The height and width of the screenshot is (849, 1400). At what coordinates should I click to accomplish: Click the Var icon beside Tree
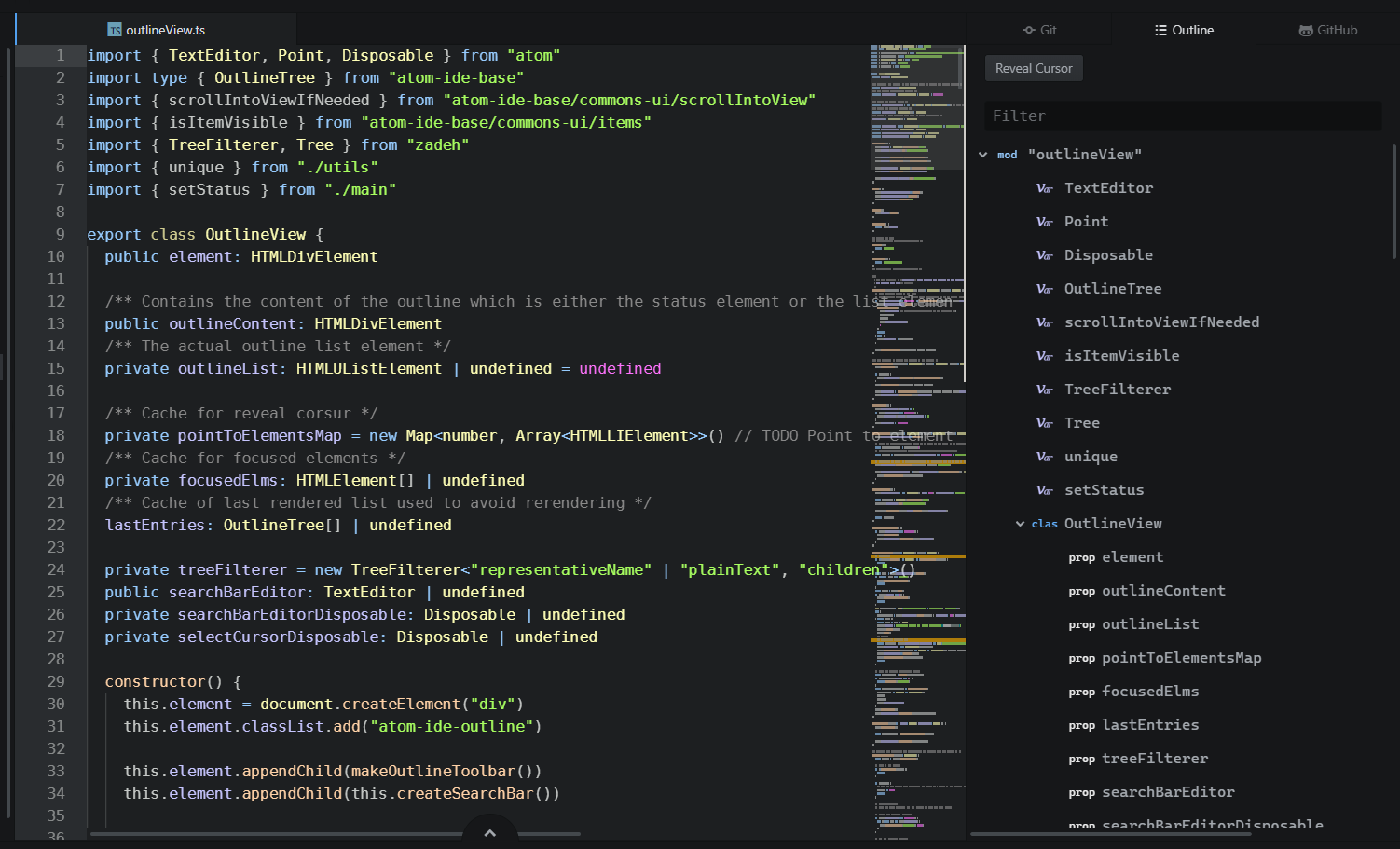coord(1045,423)
